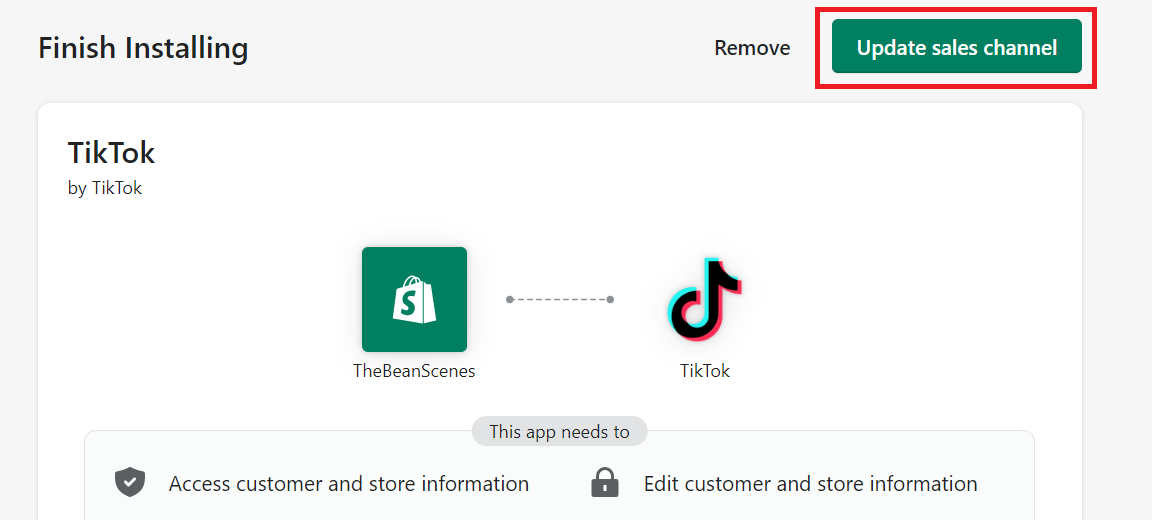1152x520 pixels.
Task: Click the Remove button
Action: [752, 48]
